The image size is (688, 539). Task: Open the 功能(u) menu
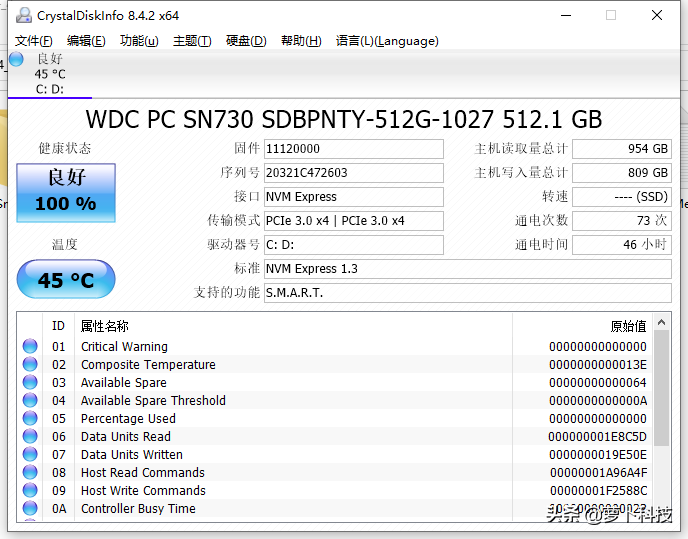click(139, 41)
